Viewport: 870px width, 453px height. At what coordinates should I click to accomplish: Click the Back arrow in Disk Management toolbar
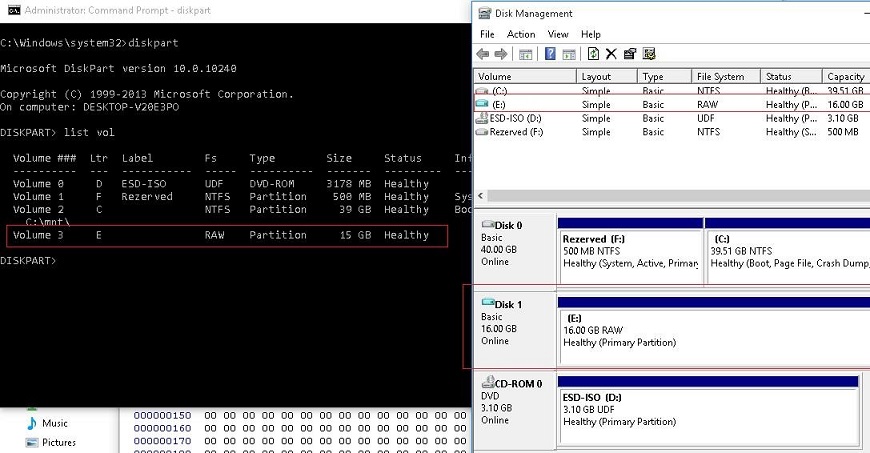(484, 54)
